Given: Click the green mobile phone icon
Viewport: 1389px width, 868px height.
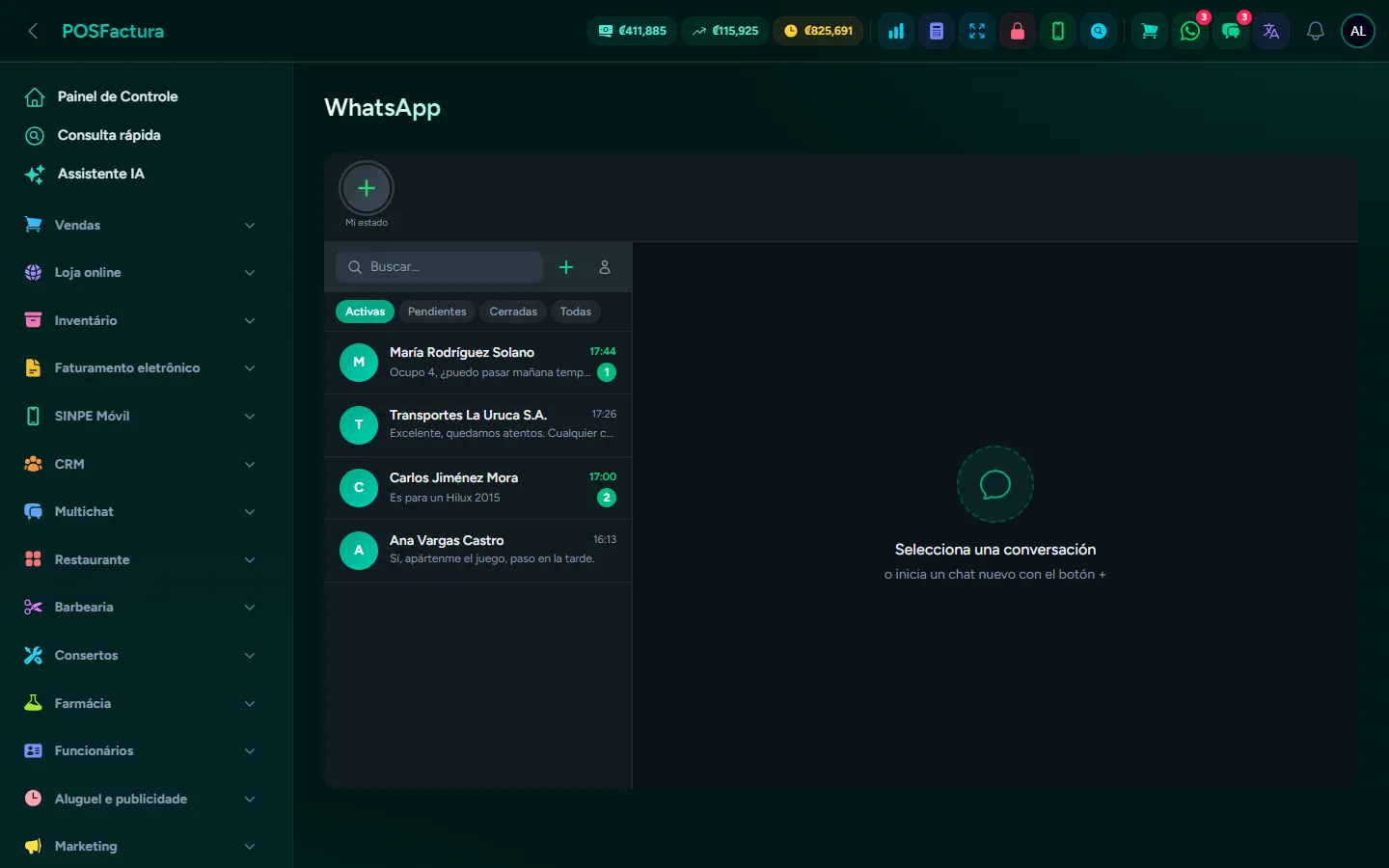Looking at the screenshot, I should (x=1058, y=31).
